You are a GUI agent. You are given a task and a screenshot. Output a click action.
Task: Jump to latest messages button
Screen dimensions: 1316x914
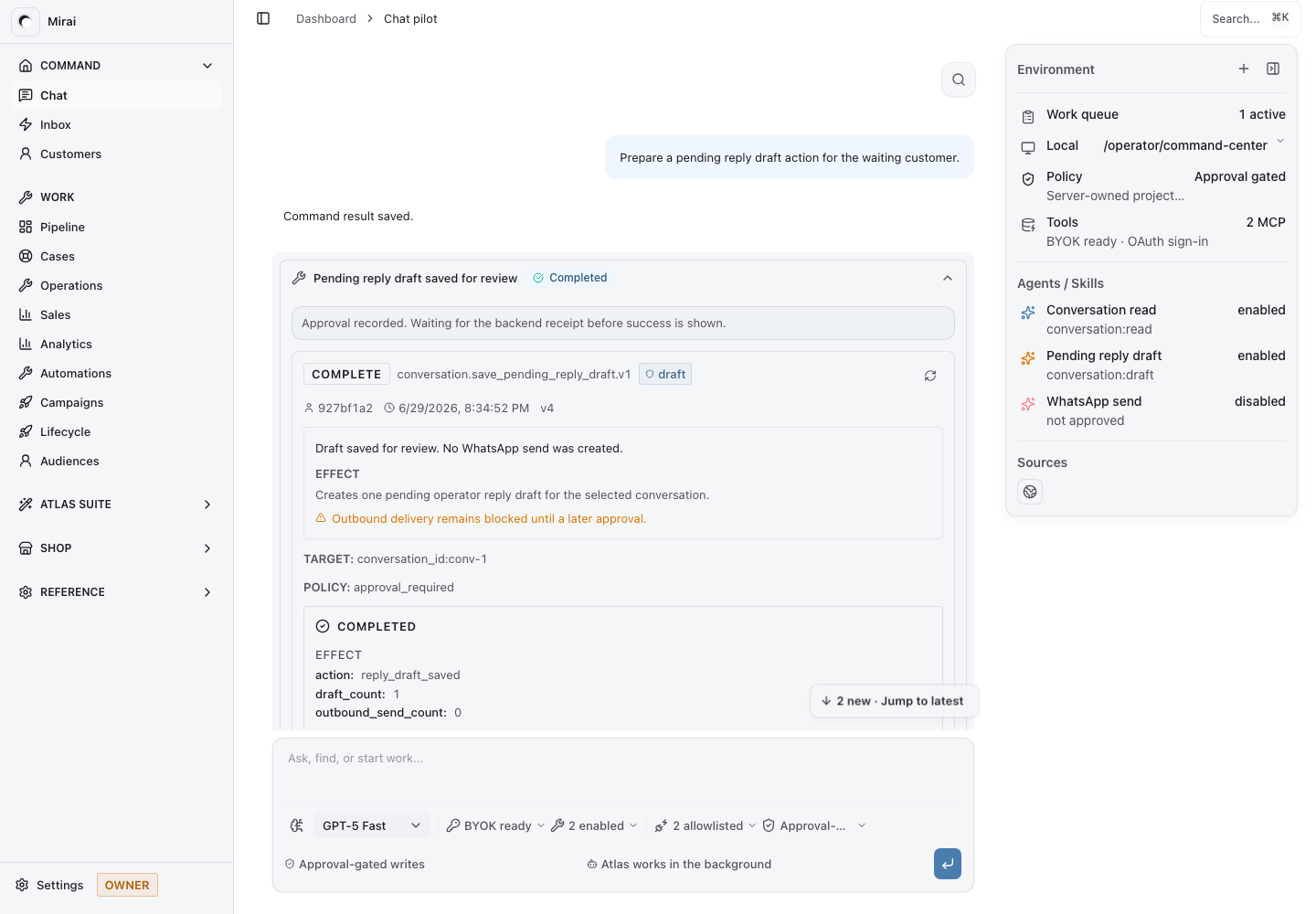pos(894,701)
